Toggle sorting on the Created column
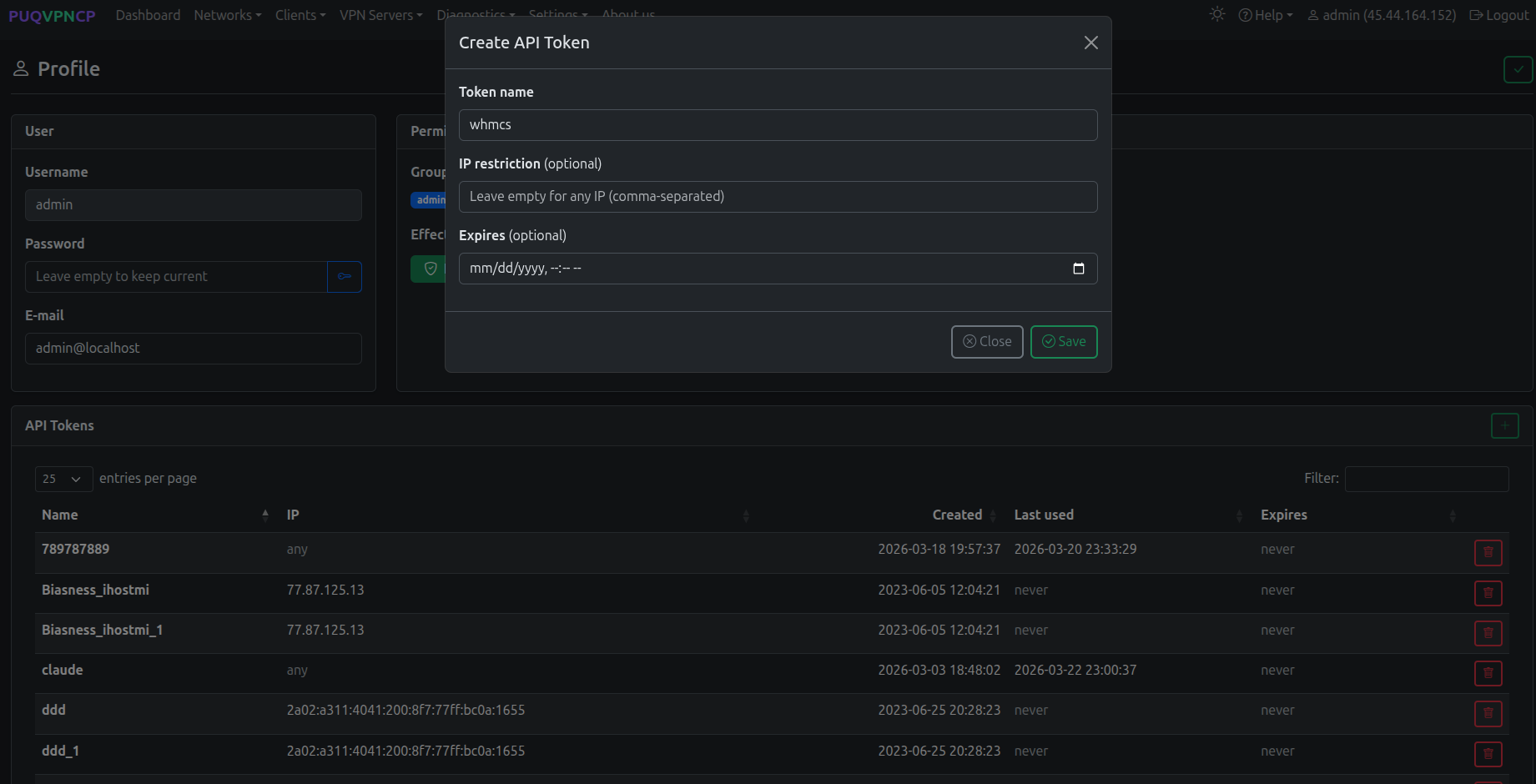 [957, 515]
